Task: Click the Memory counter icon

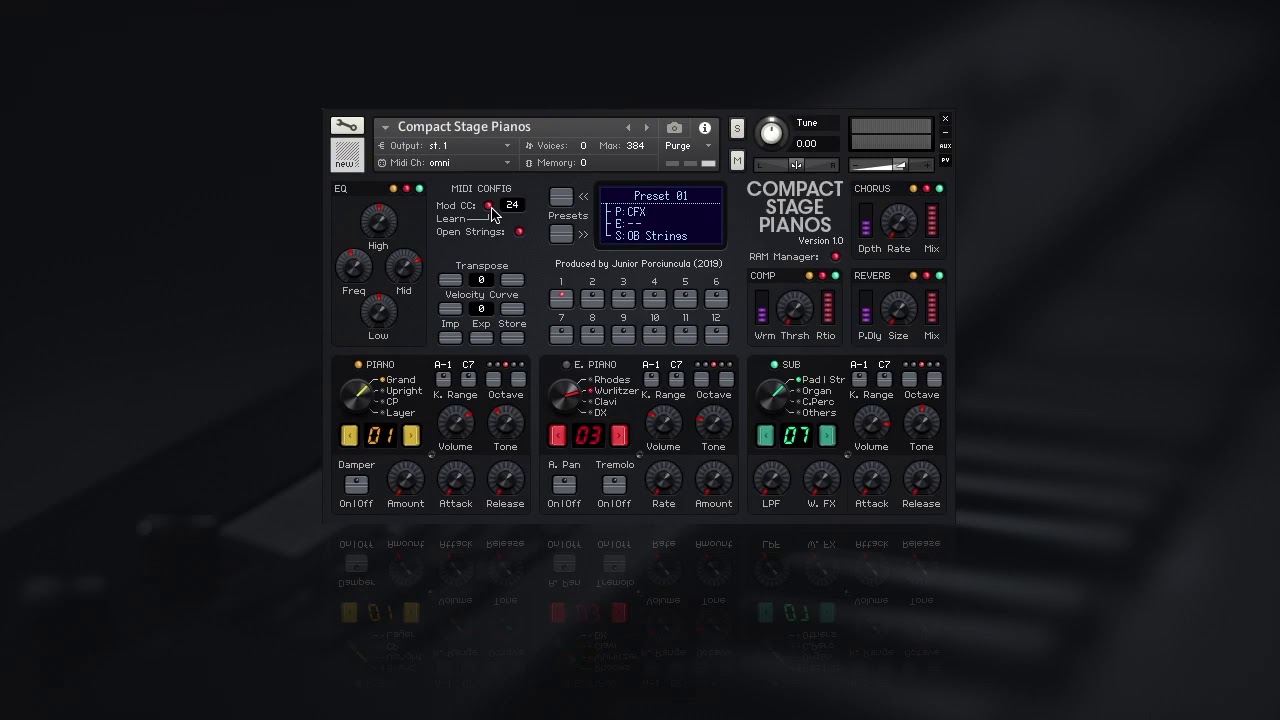Action: coord(527,162)
